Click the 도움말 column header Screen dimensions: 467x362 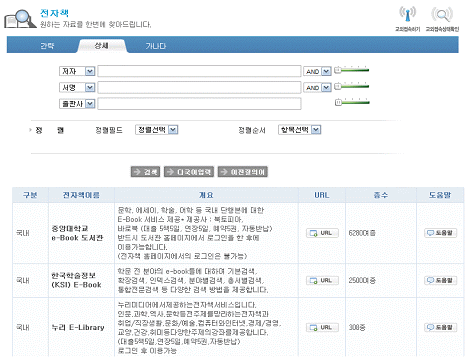[440, 195]
